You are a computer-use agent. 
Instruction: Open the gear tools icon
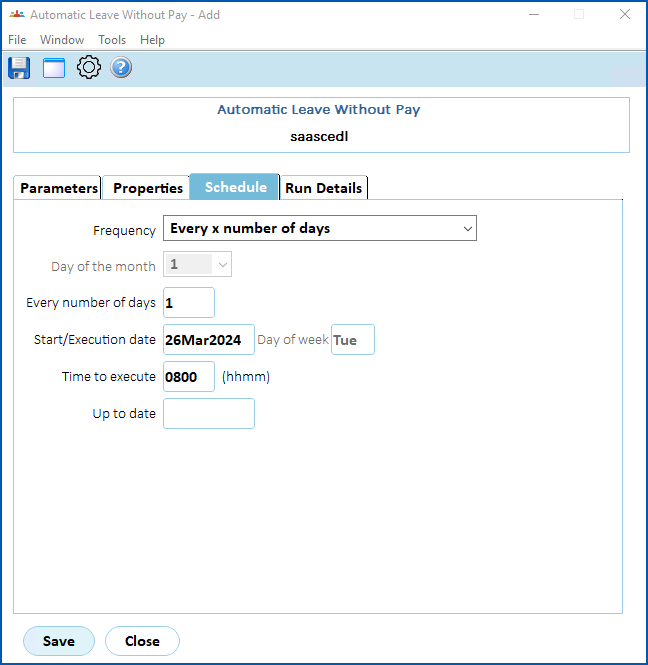[89, 67]
